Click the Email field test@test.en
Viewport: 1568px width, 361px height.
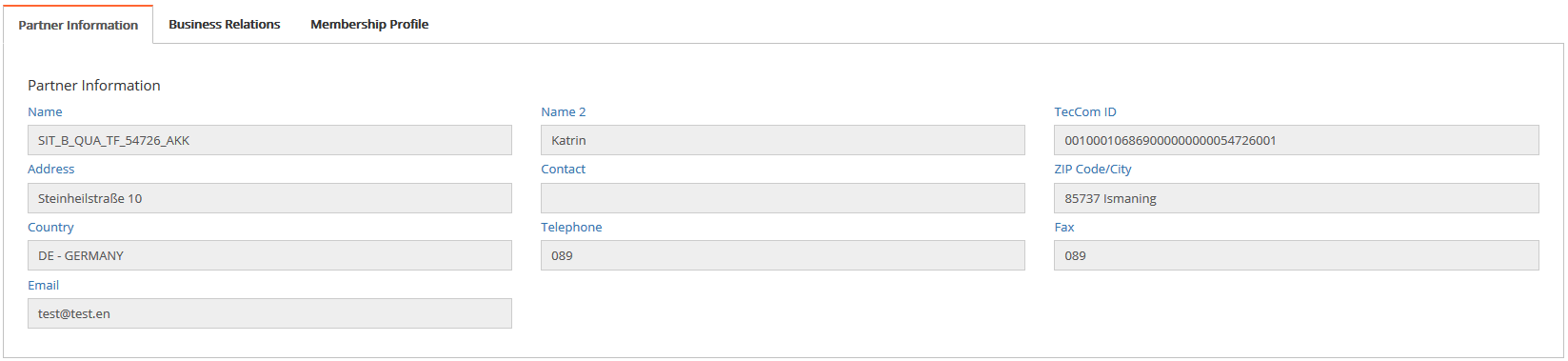coord(269,313)
